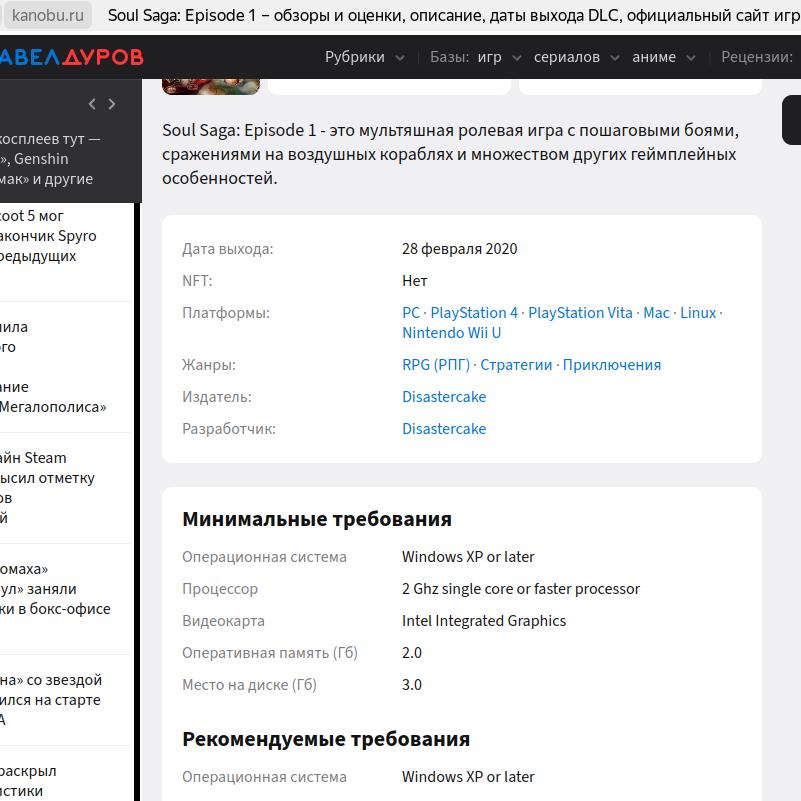Click the Soul Saga description paragraph
The width and height of the screenshot is (801, 801).
[x=450, y=154]
